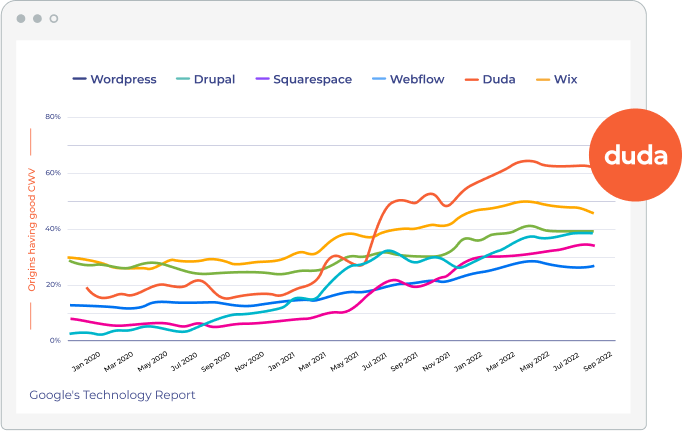Click the first gray window dot
This screenshot has width=682, height=432.
tap(21, 19)
